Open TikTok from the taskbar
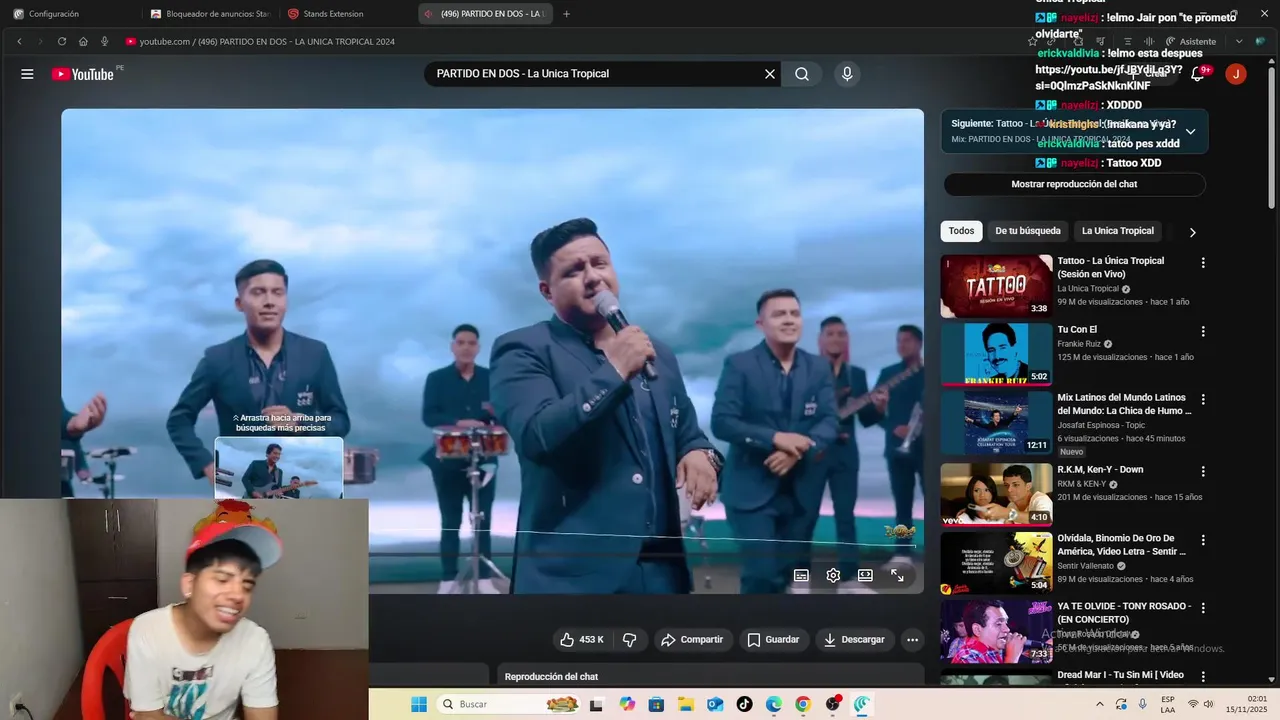1280x720 pixels. coord(744,704)
